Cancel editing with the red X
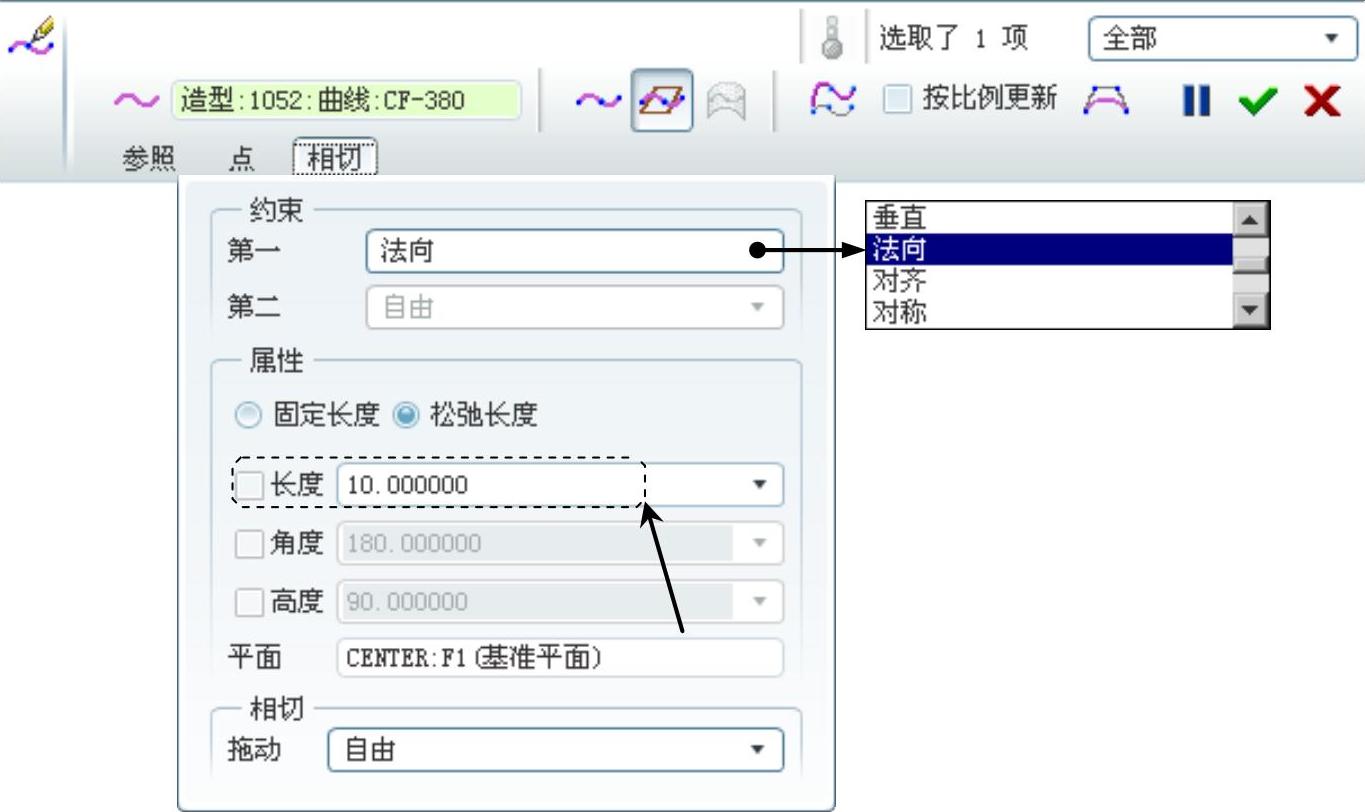The height and width of the screenshot is (812, 1365). coord(1322,100)
